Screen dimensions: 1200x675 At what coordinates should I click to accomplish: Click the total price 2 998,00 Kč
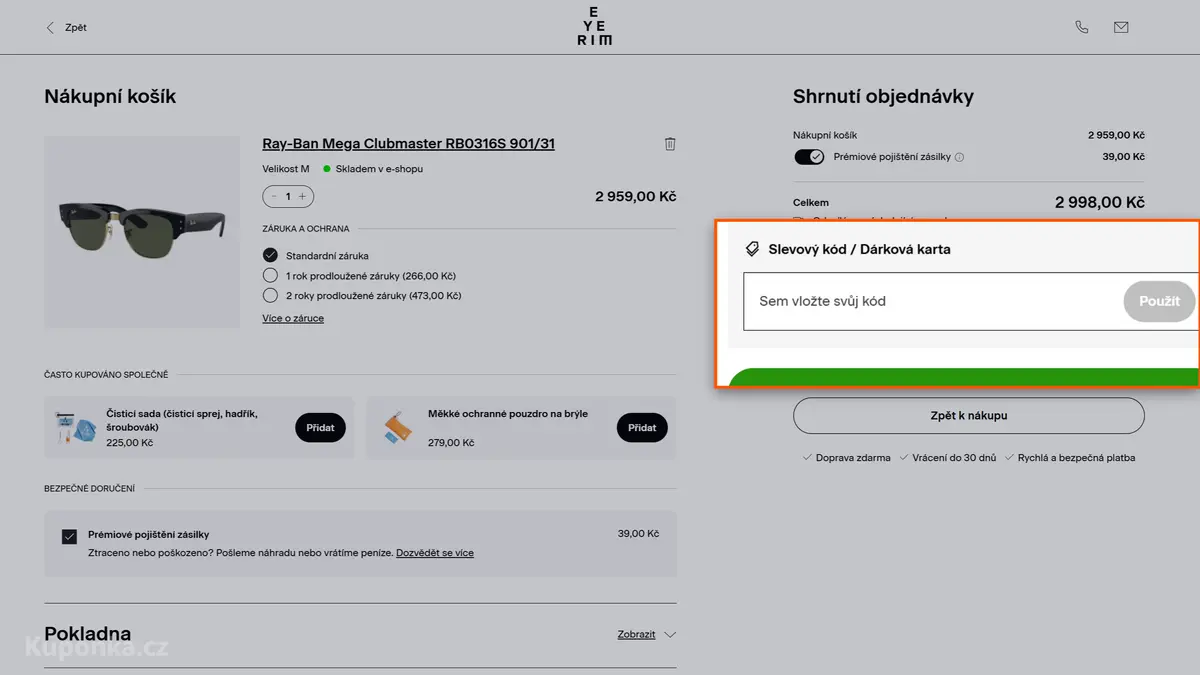point(1099,202)
